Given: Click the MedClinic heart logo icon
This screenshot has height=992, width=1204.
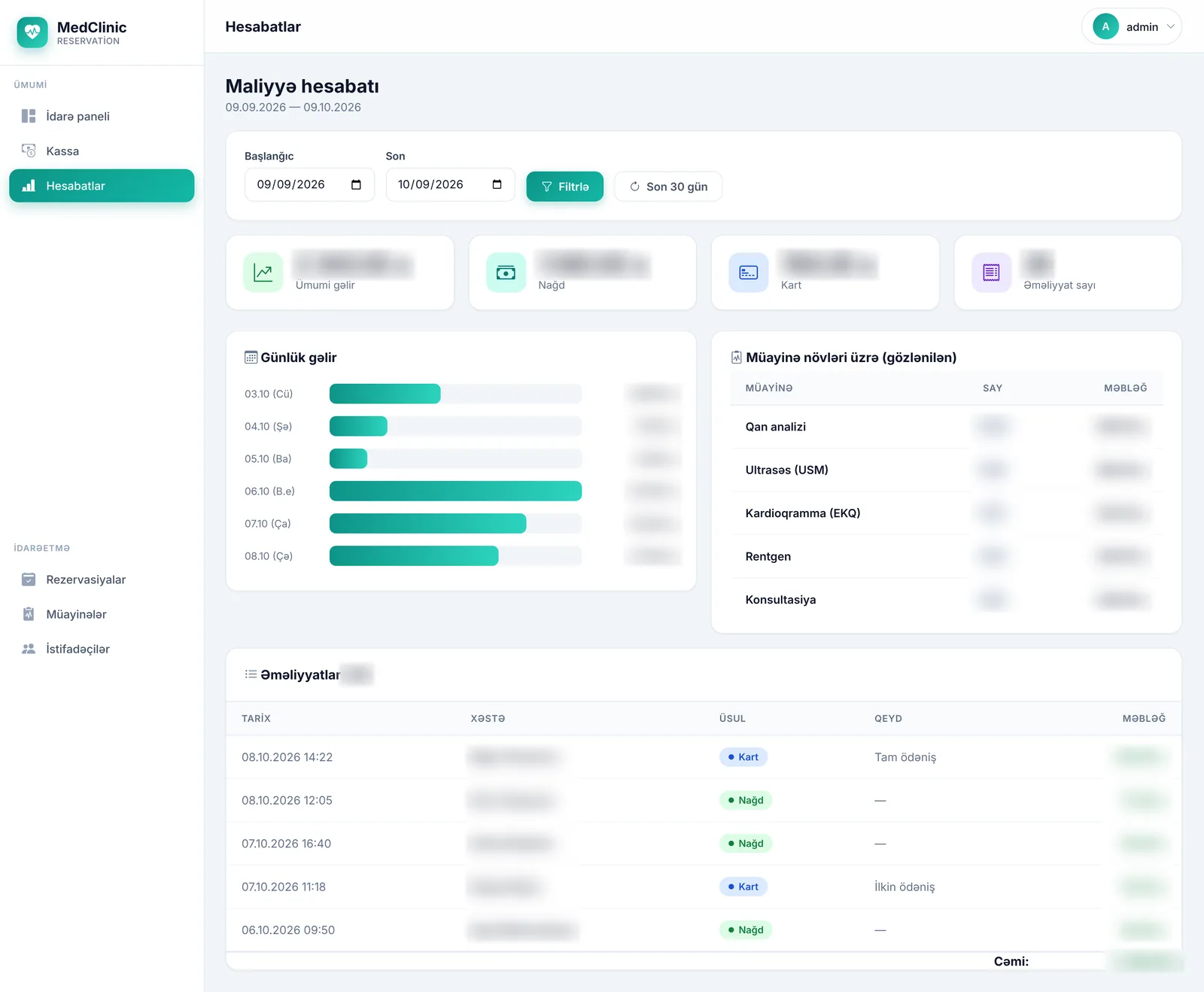Looking at the screenshot, I should coord(32,32).
